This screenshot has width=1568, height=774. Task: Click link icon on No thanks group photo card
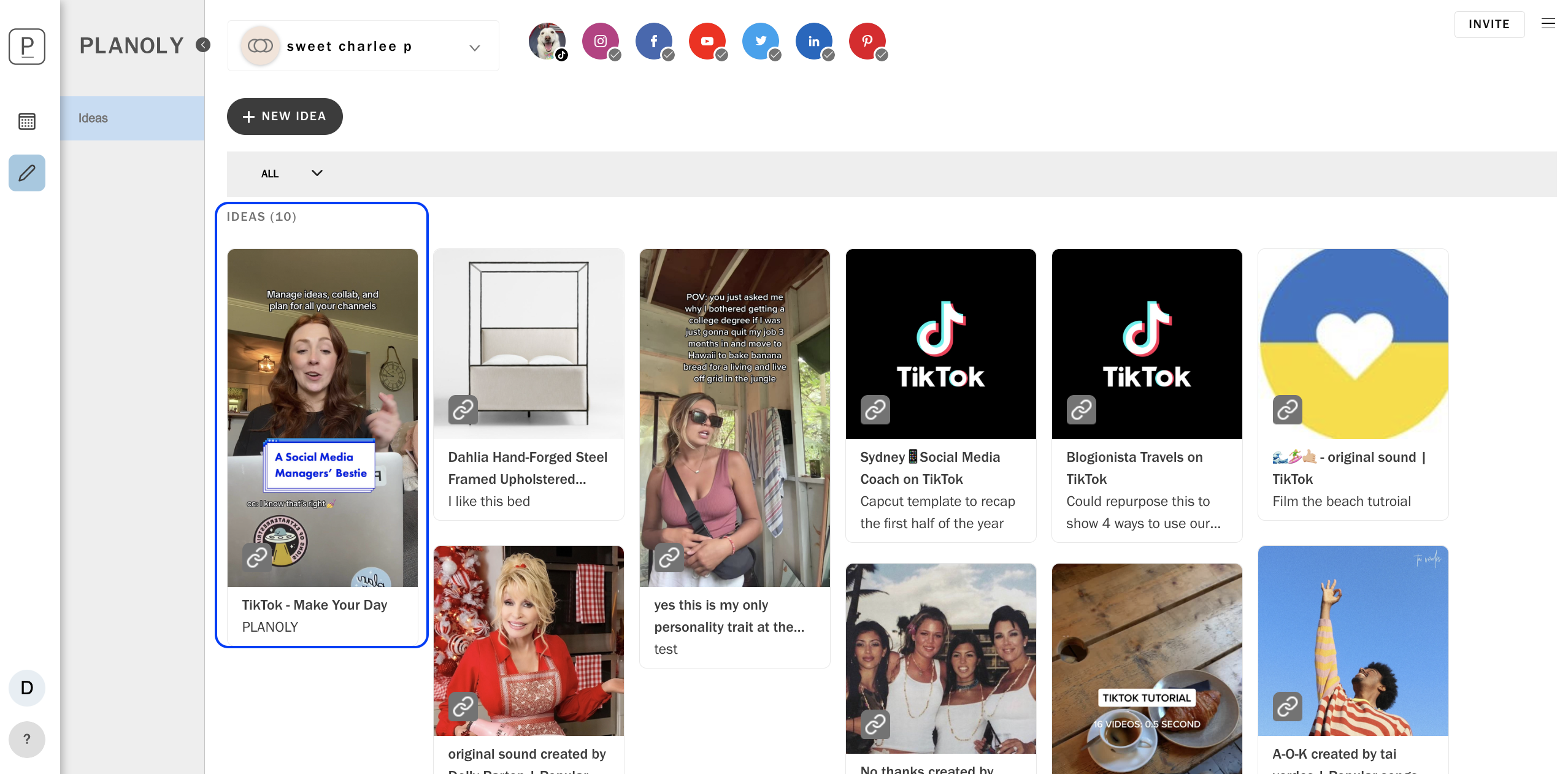tap(875, 725)
